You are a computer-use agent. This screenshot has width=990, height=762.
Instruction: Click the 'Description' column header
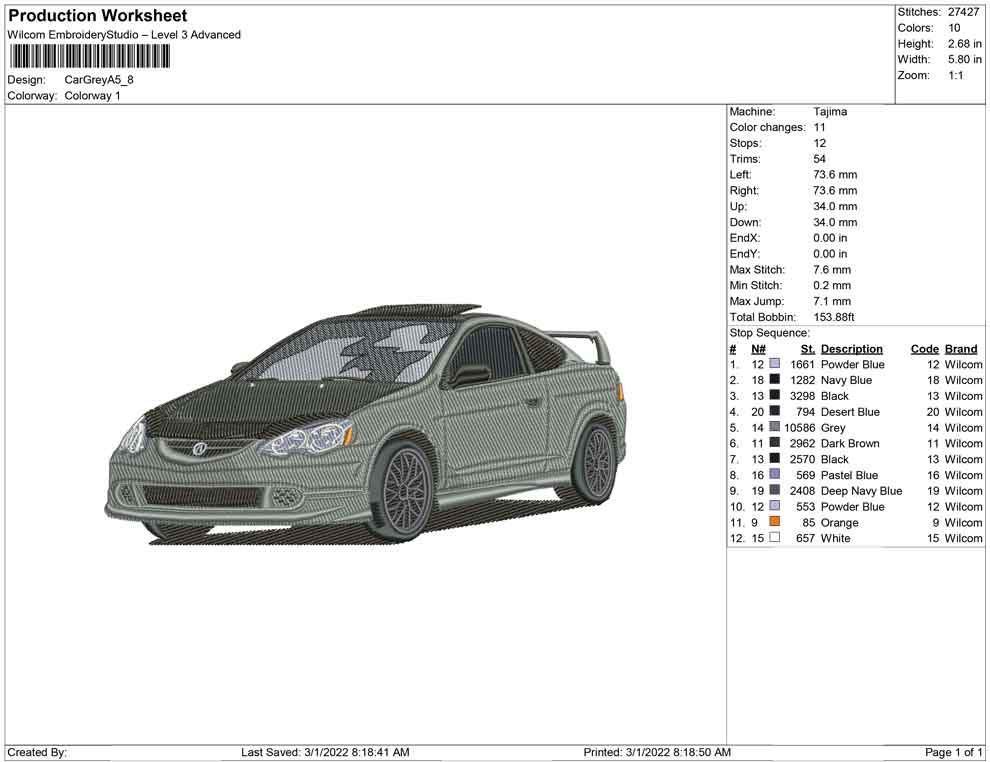pos(852,349)
